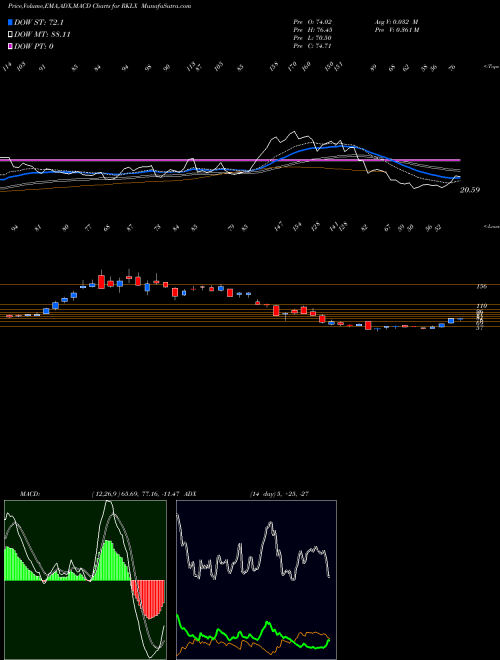
Task: Click the 'Pre V: 0.361 M' volume text
Action: pyautogui.click(x=396, y=30)
